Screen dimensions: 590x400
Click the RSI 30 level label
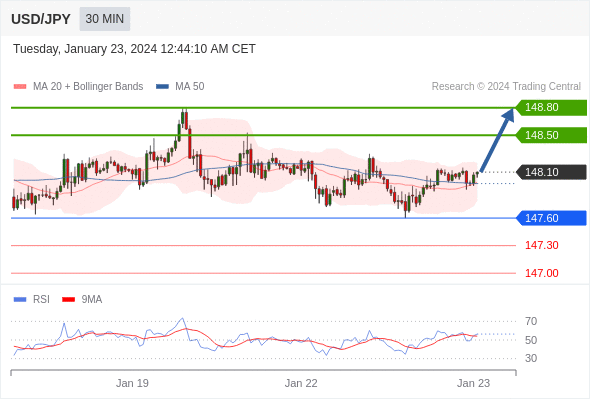pyautogui.click(x=531, y=358)
